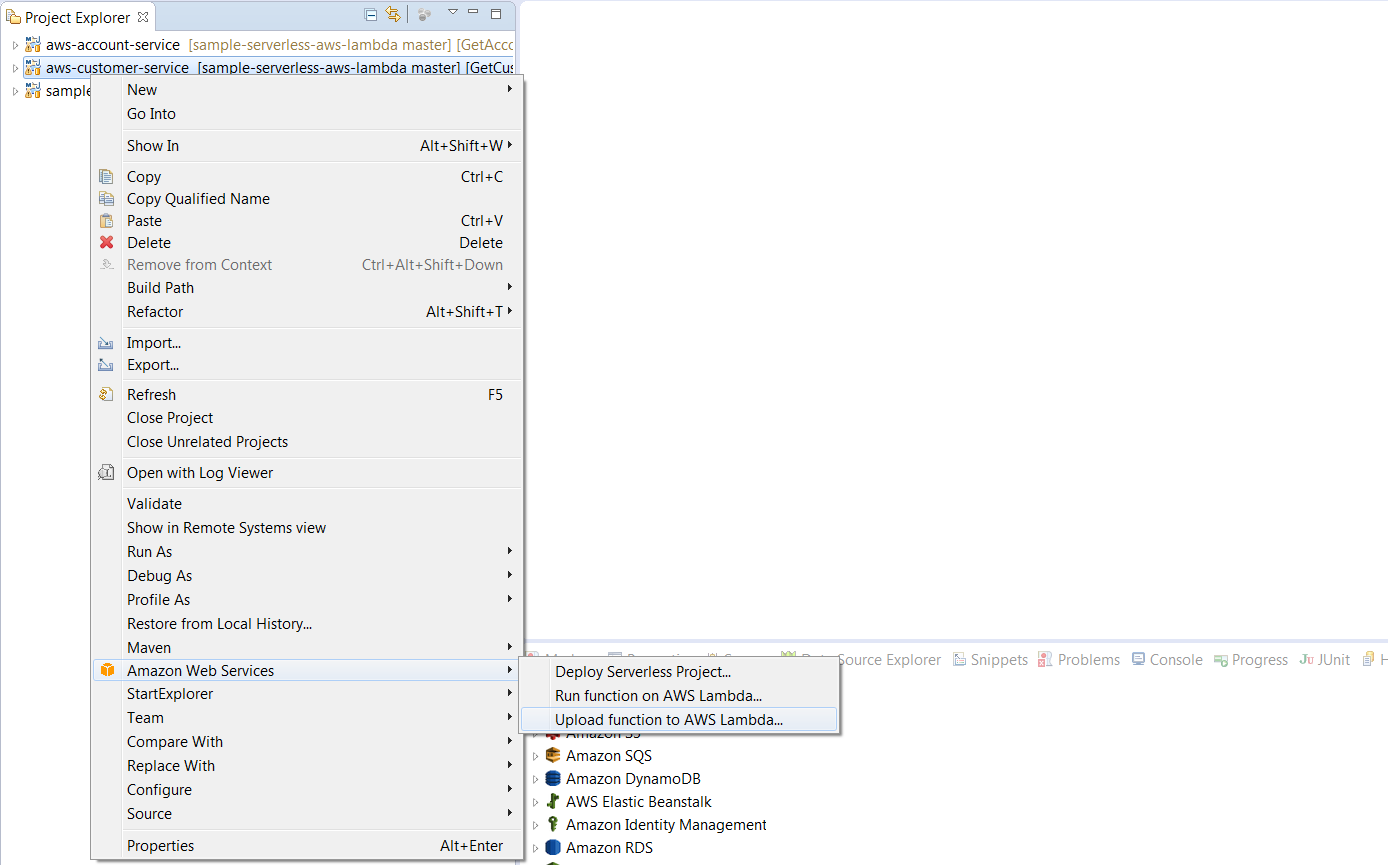Open project Properties from the context menu

[x=307, y=846]
